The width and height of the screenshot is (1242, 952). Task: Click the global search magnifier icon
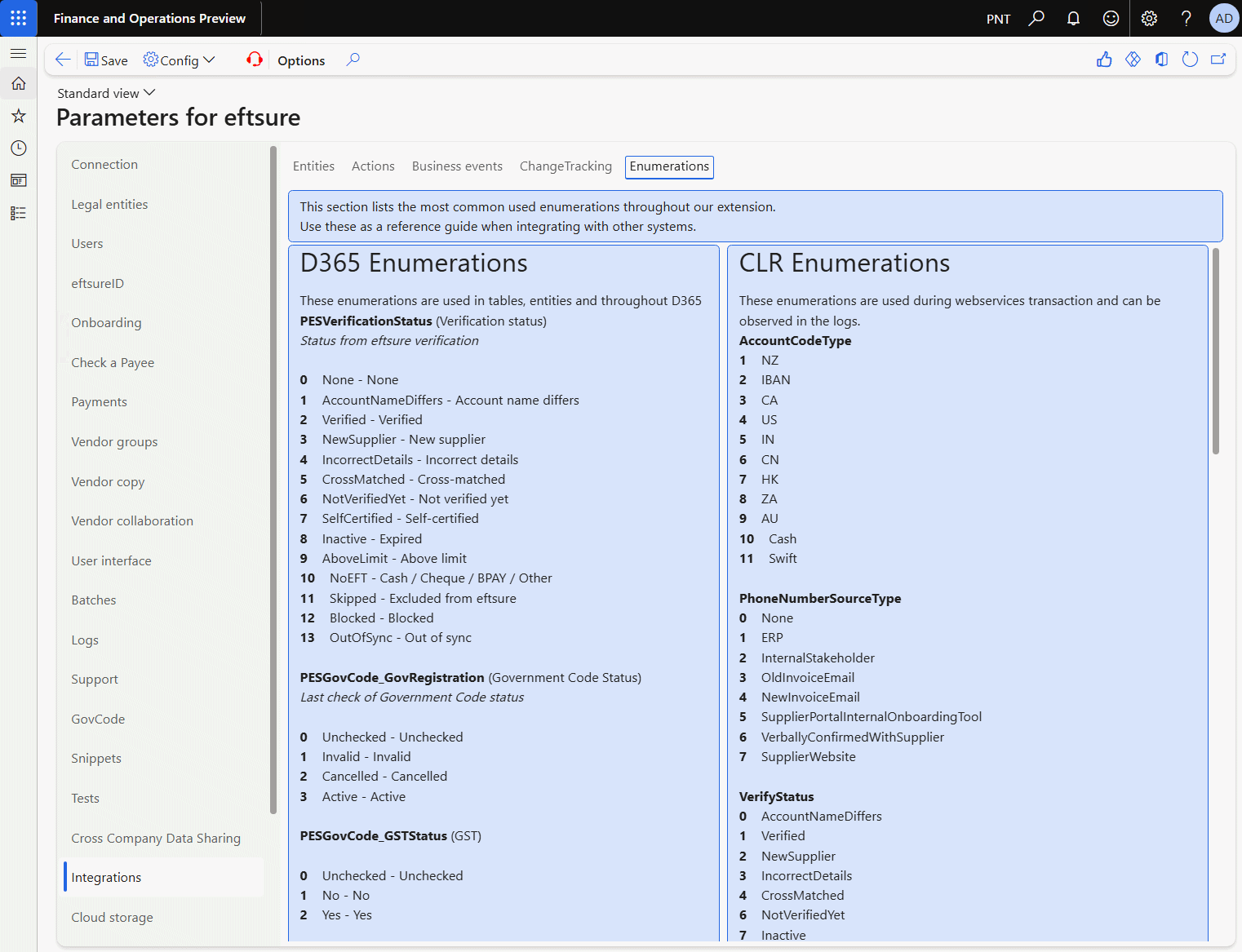pos(1036,18)
